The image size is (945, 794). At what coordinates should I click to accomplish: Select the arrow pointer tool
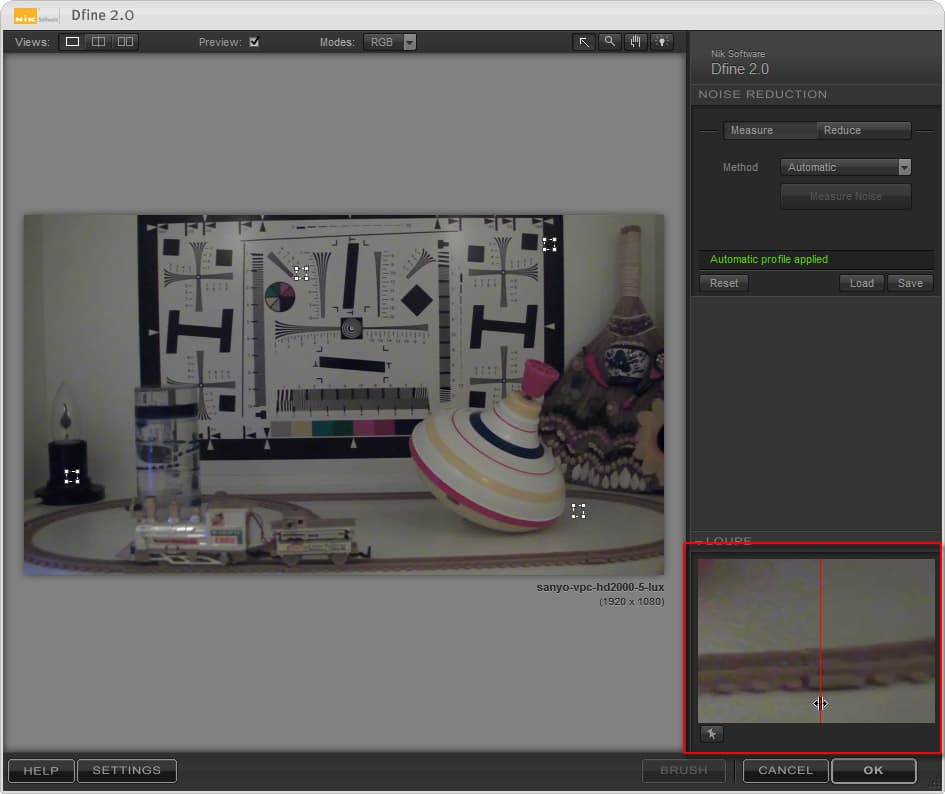(x=584, y=42)
